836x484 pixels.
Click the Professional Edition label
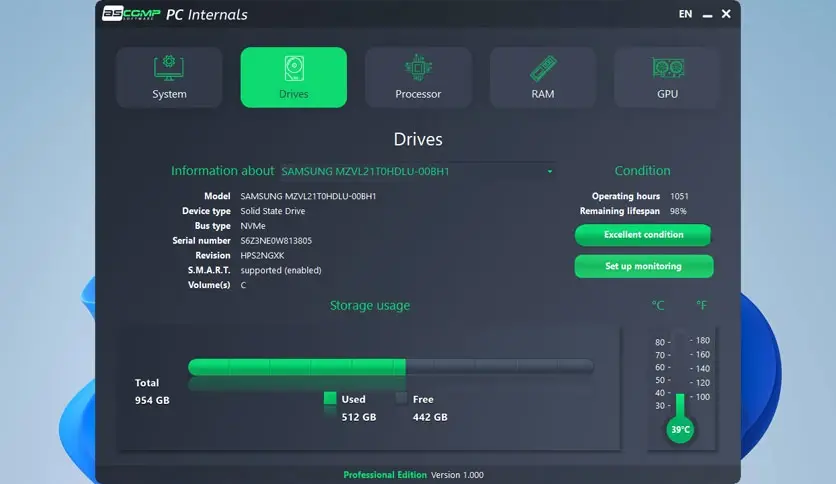click(x=385, y=475)
